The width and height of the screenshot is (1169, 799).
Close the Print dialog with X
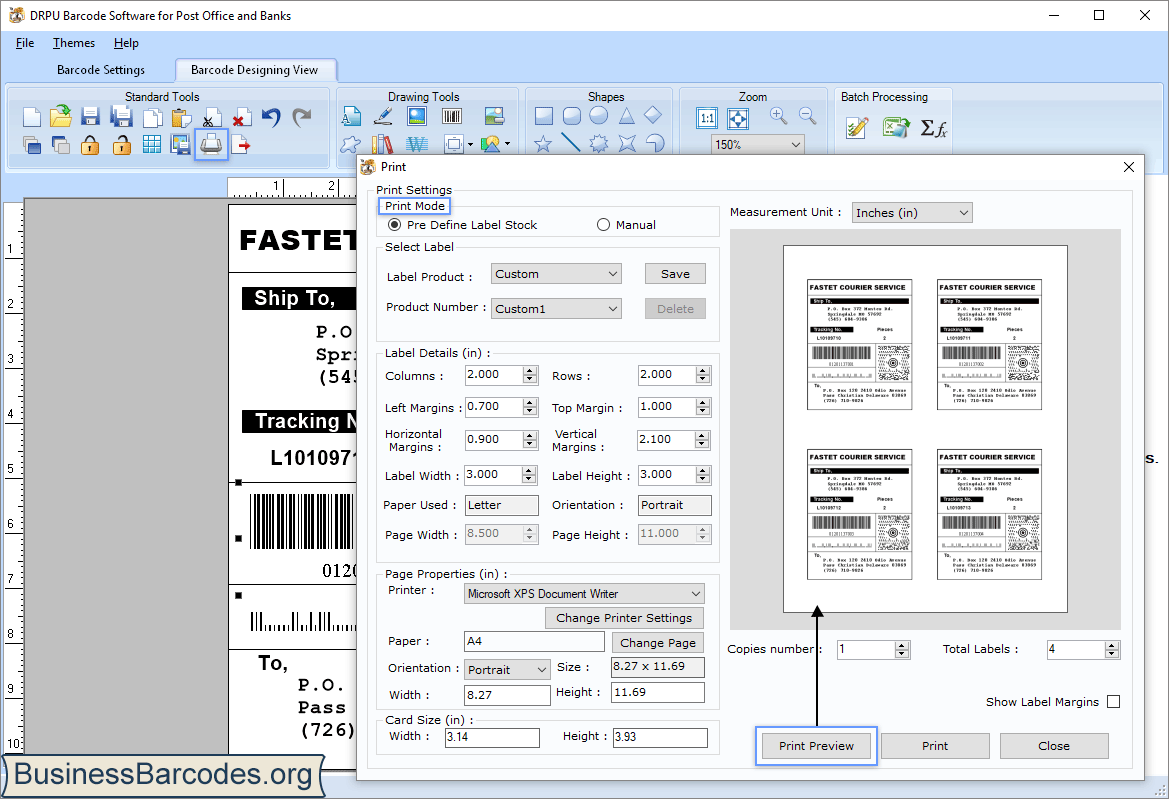tap(1129, 167)
